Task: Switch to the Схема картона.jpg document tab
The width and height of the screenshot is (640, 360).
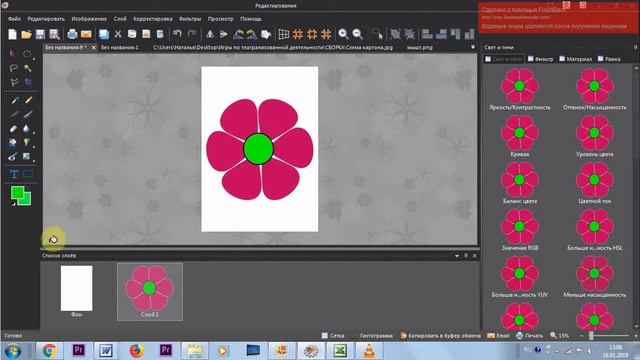Action: pos(273,47)
